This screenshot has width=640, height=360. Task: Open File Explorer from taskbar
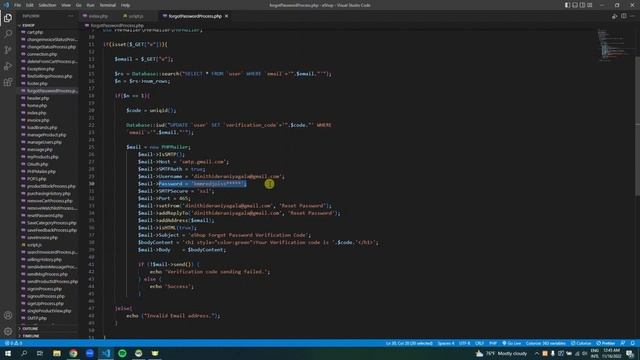tap(57, 353)
